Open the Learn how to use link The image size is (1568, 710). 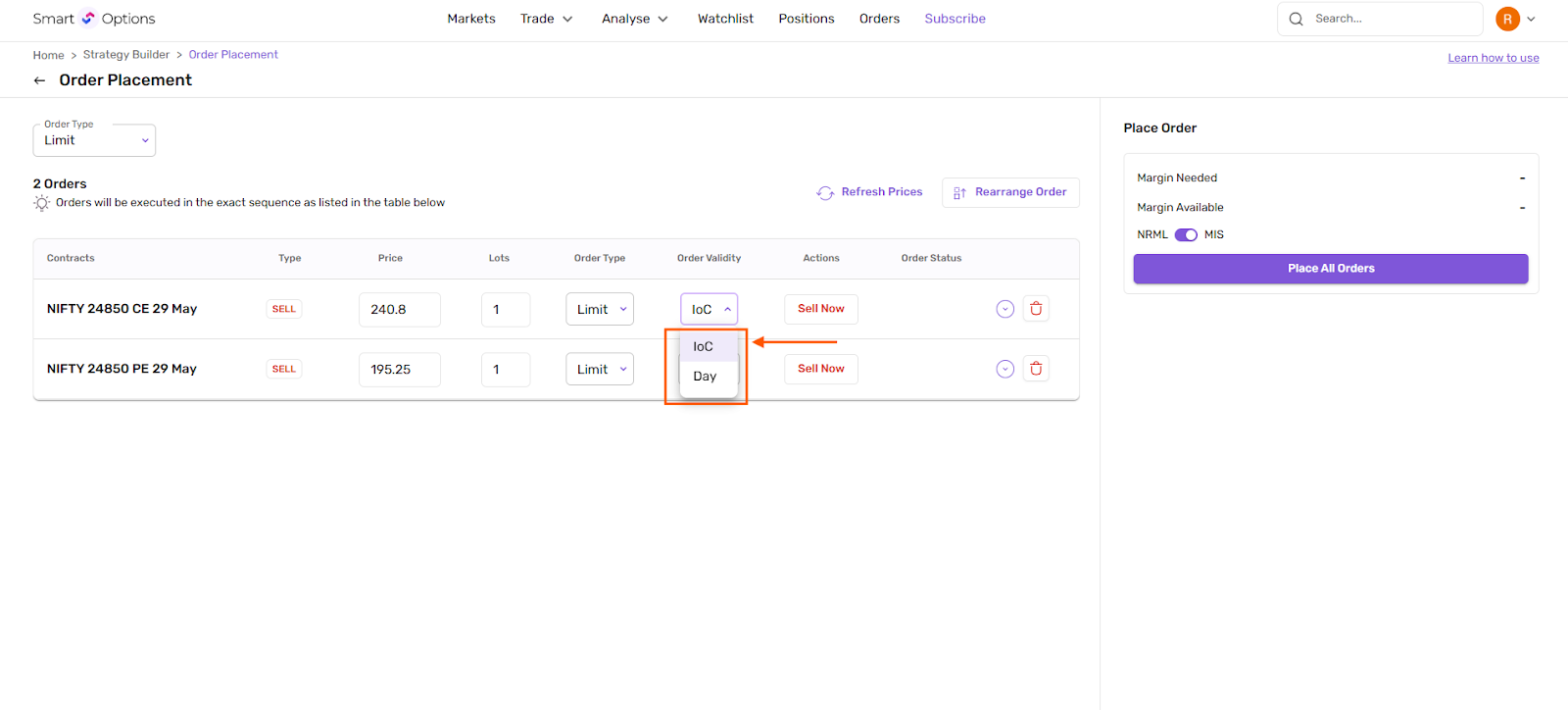pyautogui.click(x=1493, y=58)
